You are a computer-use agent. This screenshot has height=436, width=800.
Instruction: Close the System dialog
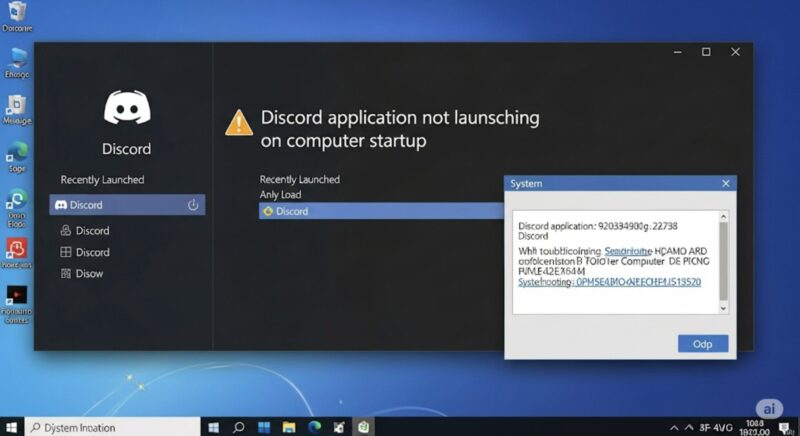(x=726, y=184)
